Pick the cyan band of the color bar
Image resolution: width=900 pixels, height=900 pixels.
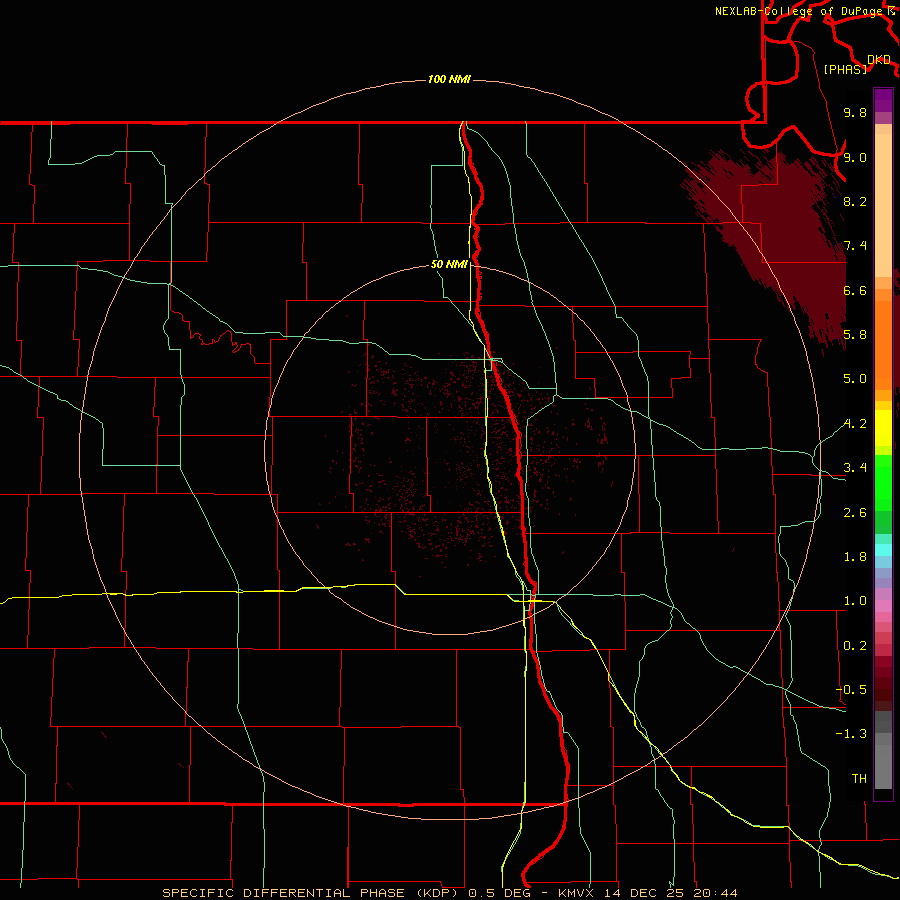tap(883, 549)
